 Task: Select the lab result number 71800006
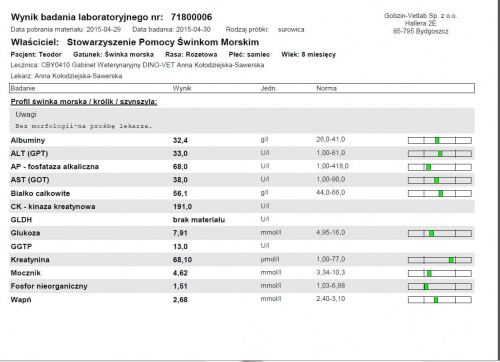pyautogui.click(x=191, y=17)
